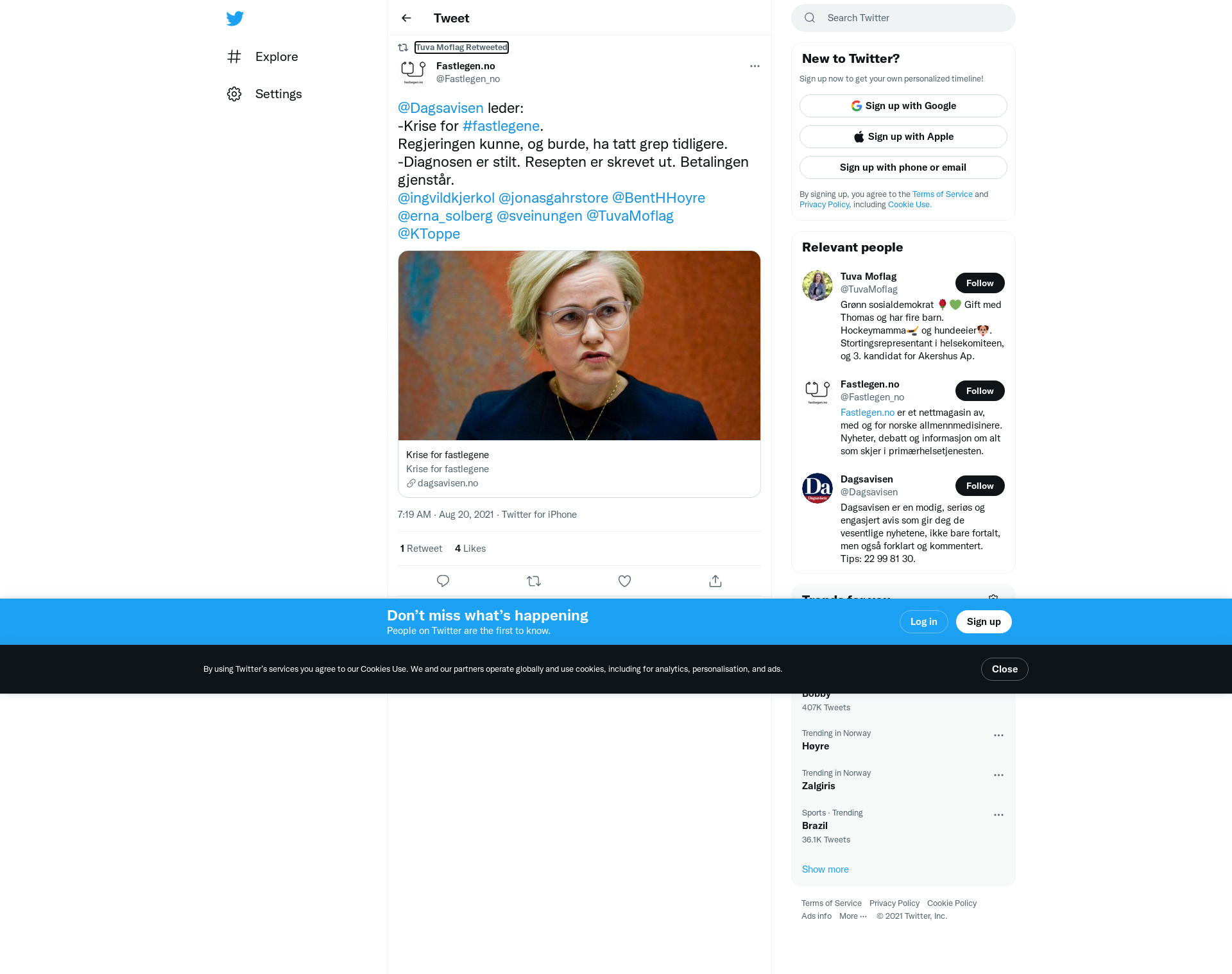Click the Search Twitter field
This screenshot has height=974, width=1232.
(x=903, y=18)
